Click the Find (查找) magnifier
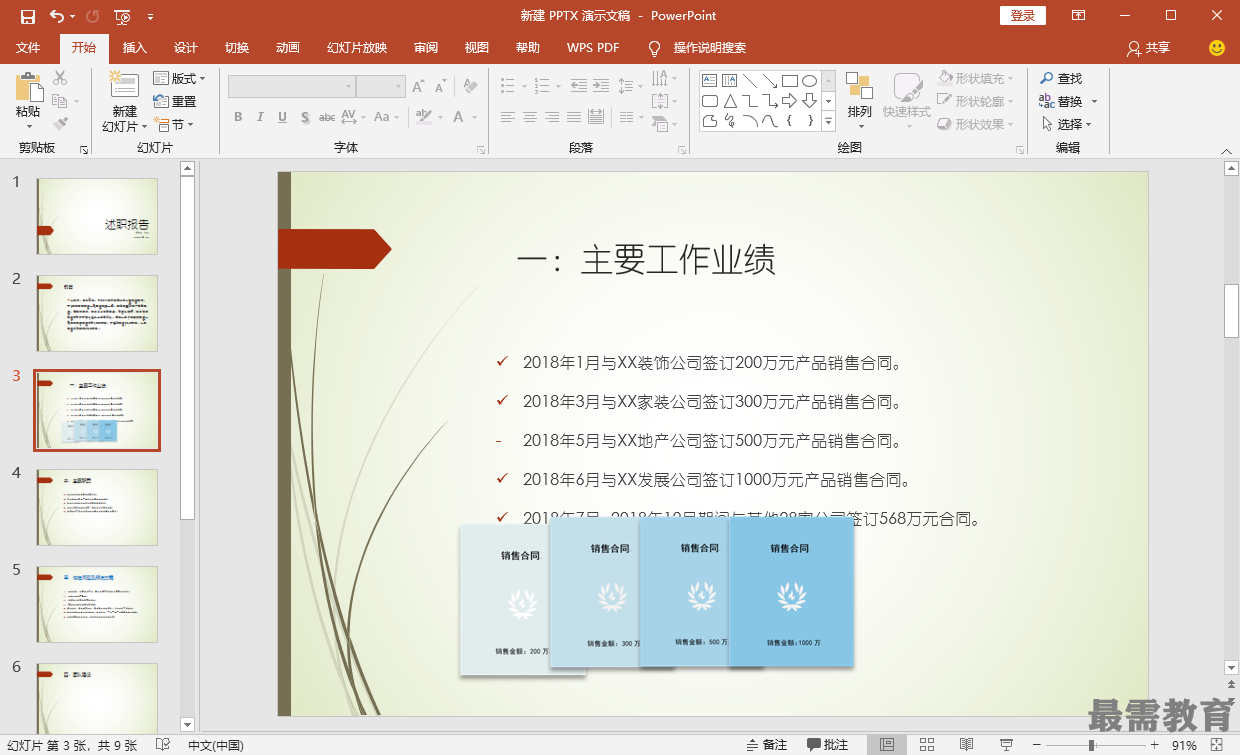The image size is (1240, 755). click(1061, 78)
